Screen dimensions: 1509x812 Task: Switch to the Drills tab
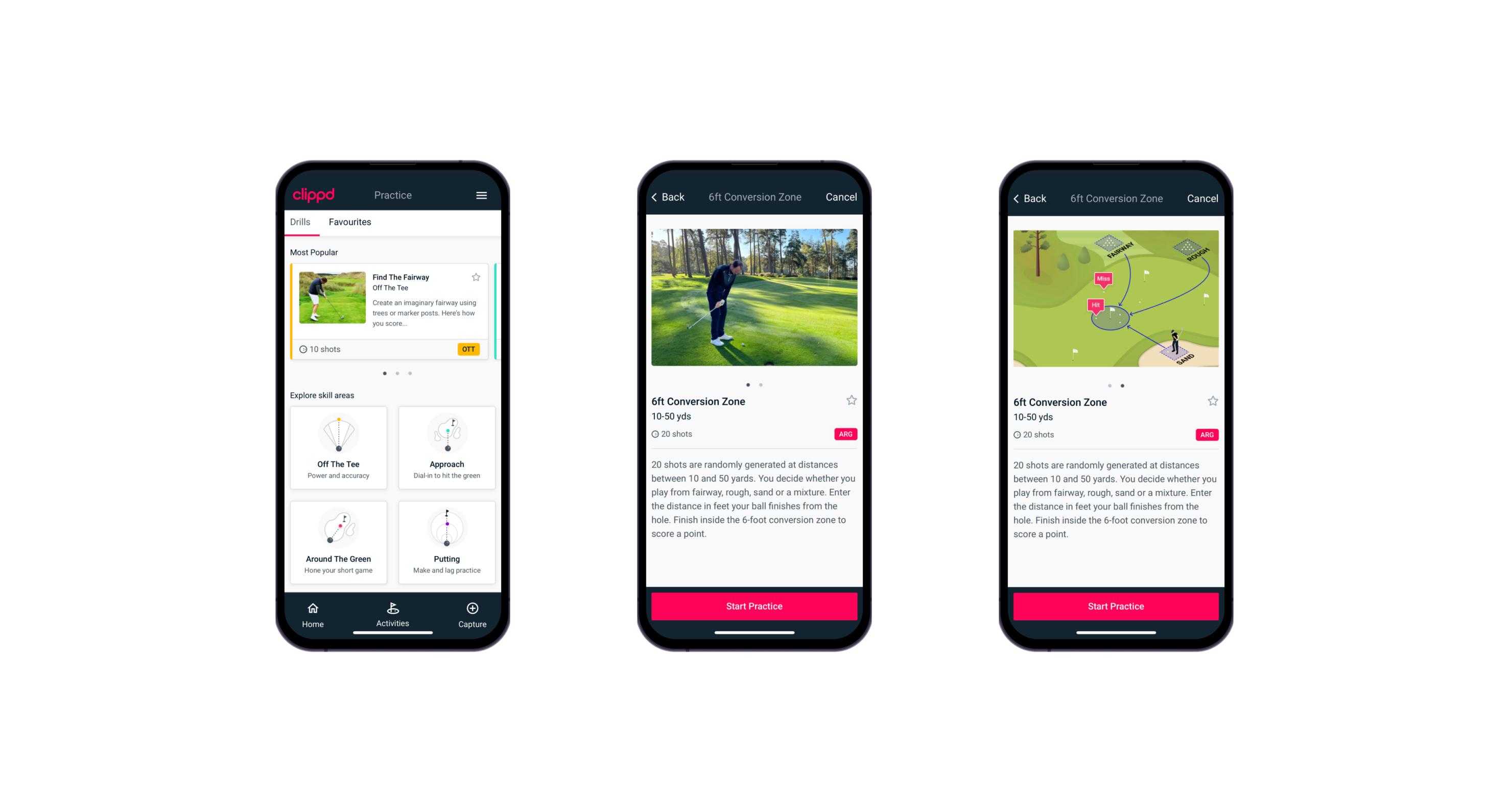[300, 223]
